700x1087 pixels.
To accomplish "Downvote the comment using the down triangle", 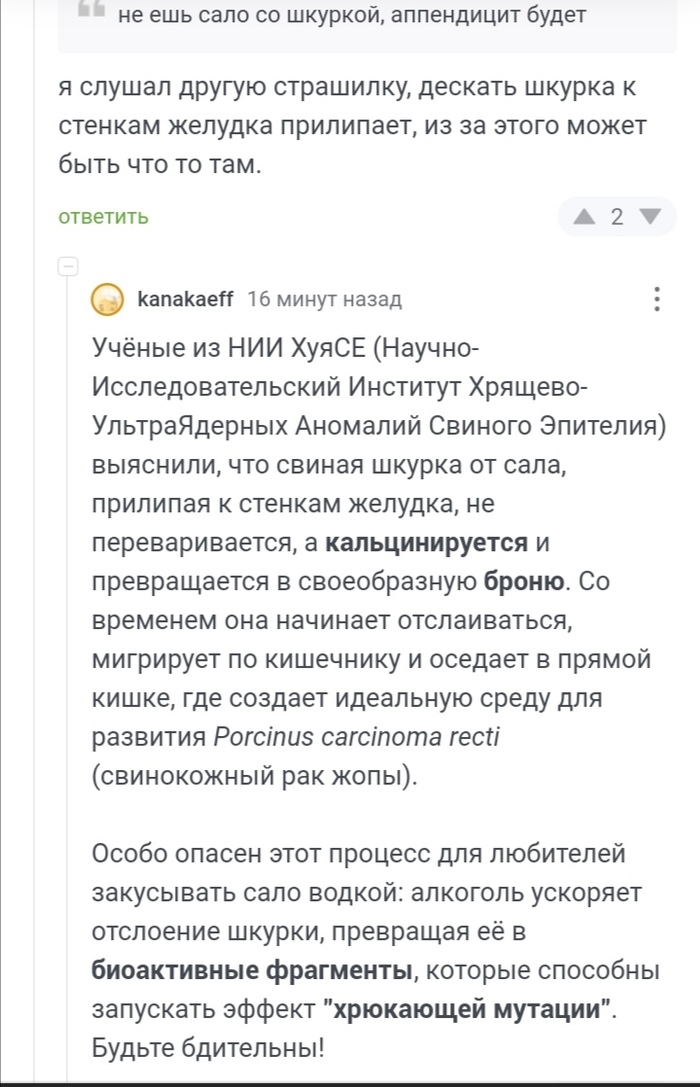I will (648, 215).
